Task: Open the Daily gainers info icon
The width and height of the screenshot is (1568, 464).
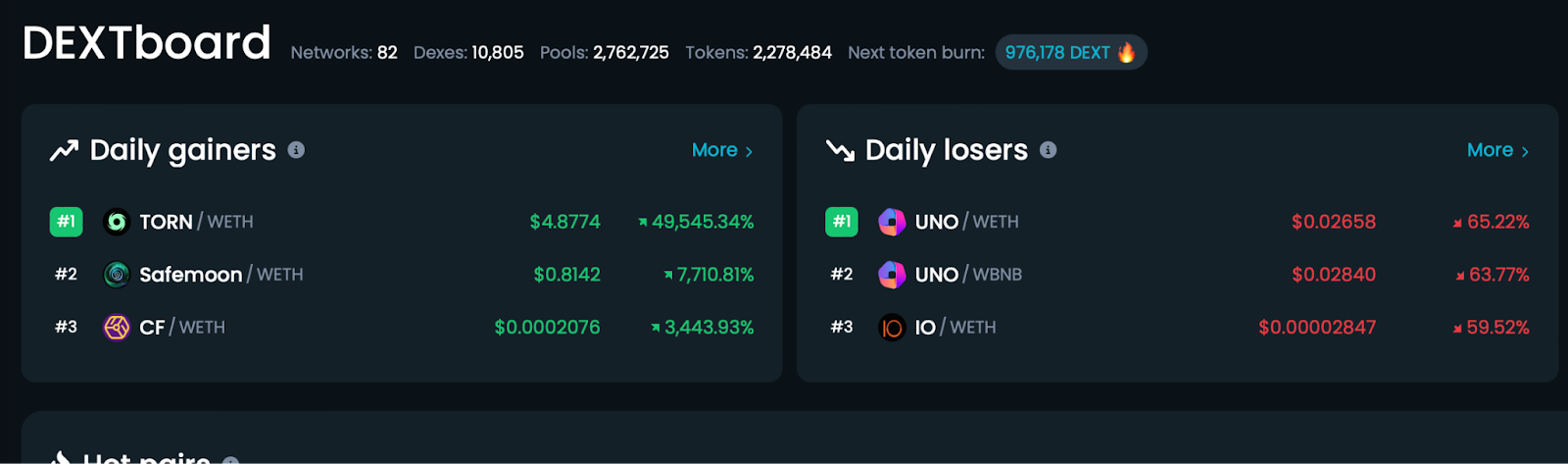Action: pos(296,150)
